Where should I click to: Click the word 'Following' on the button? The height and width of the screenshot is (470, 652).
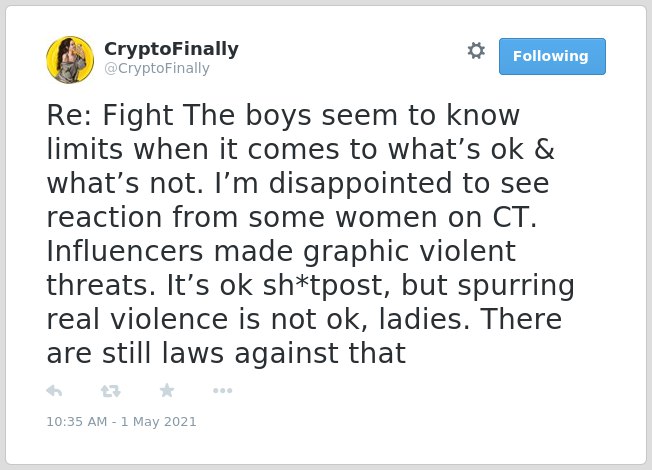(551, 56)
